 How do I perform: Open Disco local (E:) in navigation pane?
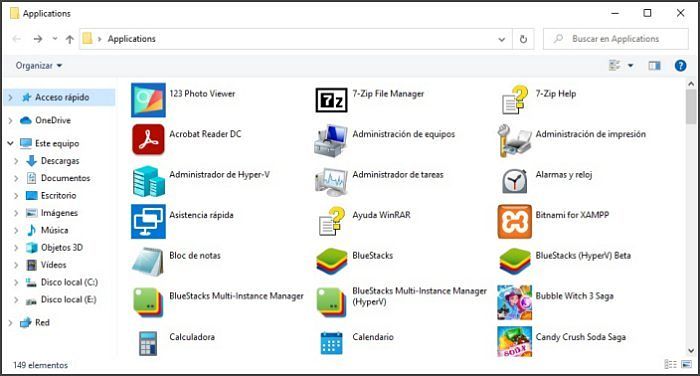click(x=69, y=300)
